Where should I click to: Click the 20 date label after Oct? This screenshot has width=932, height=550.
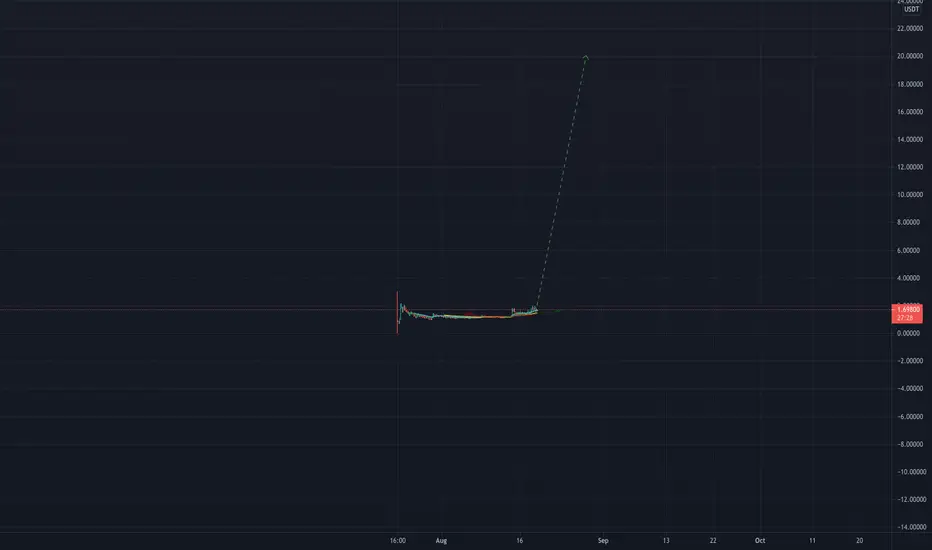point(859,540)
